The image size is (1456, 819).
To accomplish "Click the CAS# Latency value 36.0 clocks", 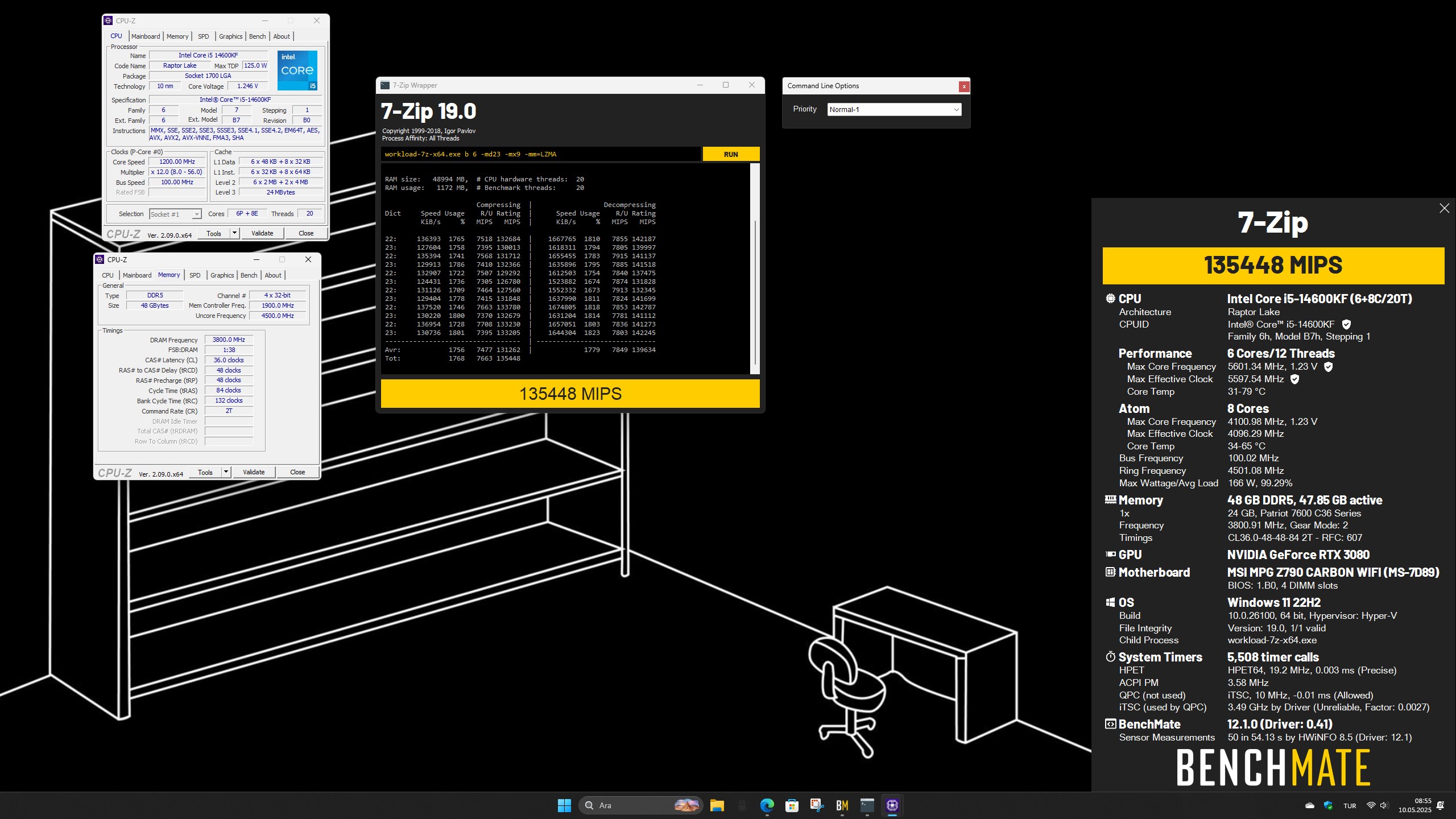I will pyautogui.click(x=229, y=360).
